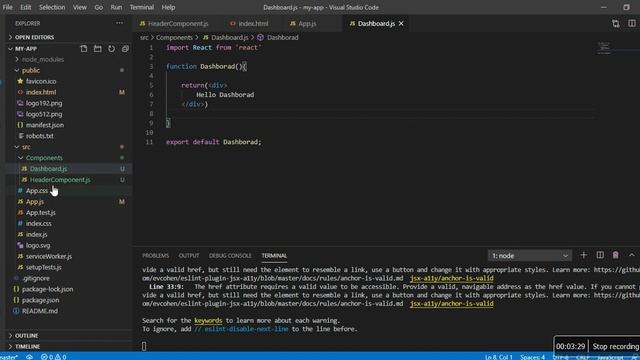Open favicon.ico in the file tree
The image size is (640, 360).
tap(41, 82)
